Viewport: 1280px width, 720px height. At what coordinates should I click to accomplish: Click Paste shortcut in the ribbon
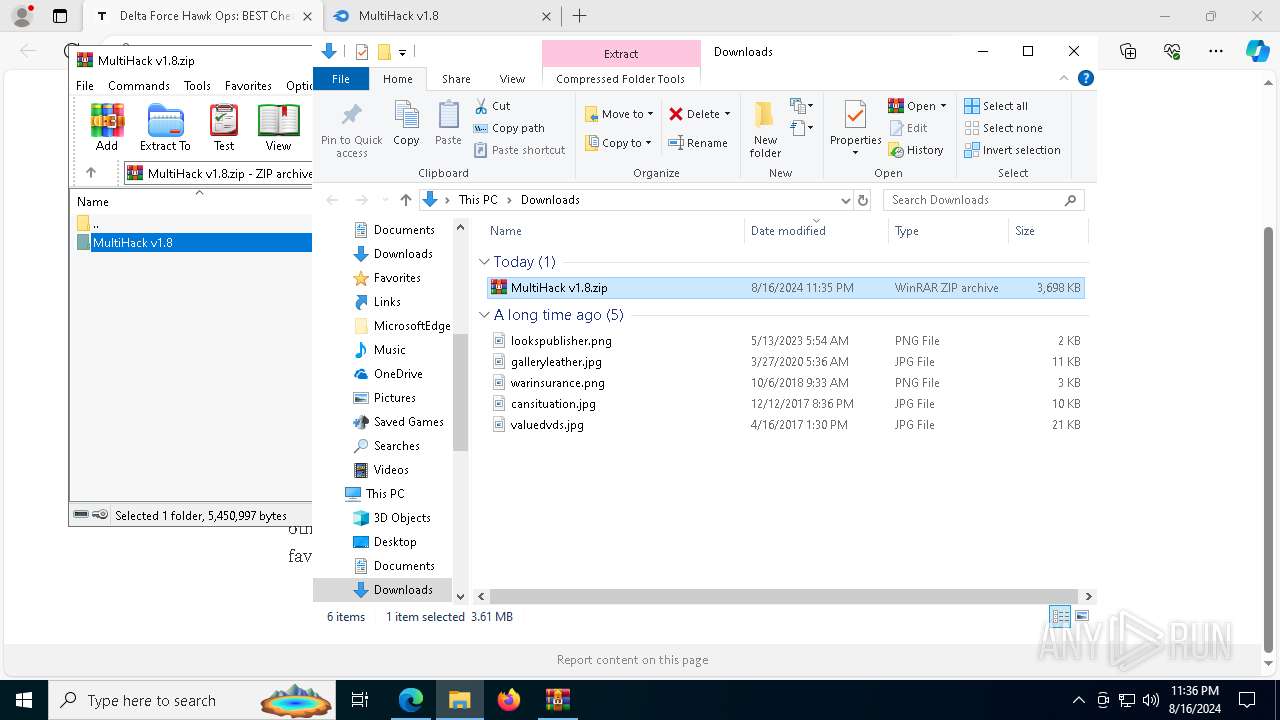pos(519,150)
